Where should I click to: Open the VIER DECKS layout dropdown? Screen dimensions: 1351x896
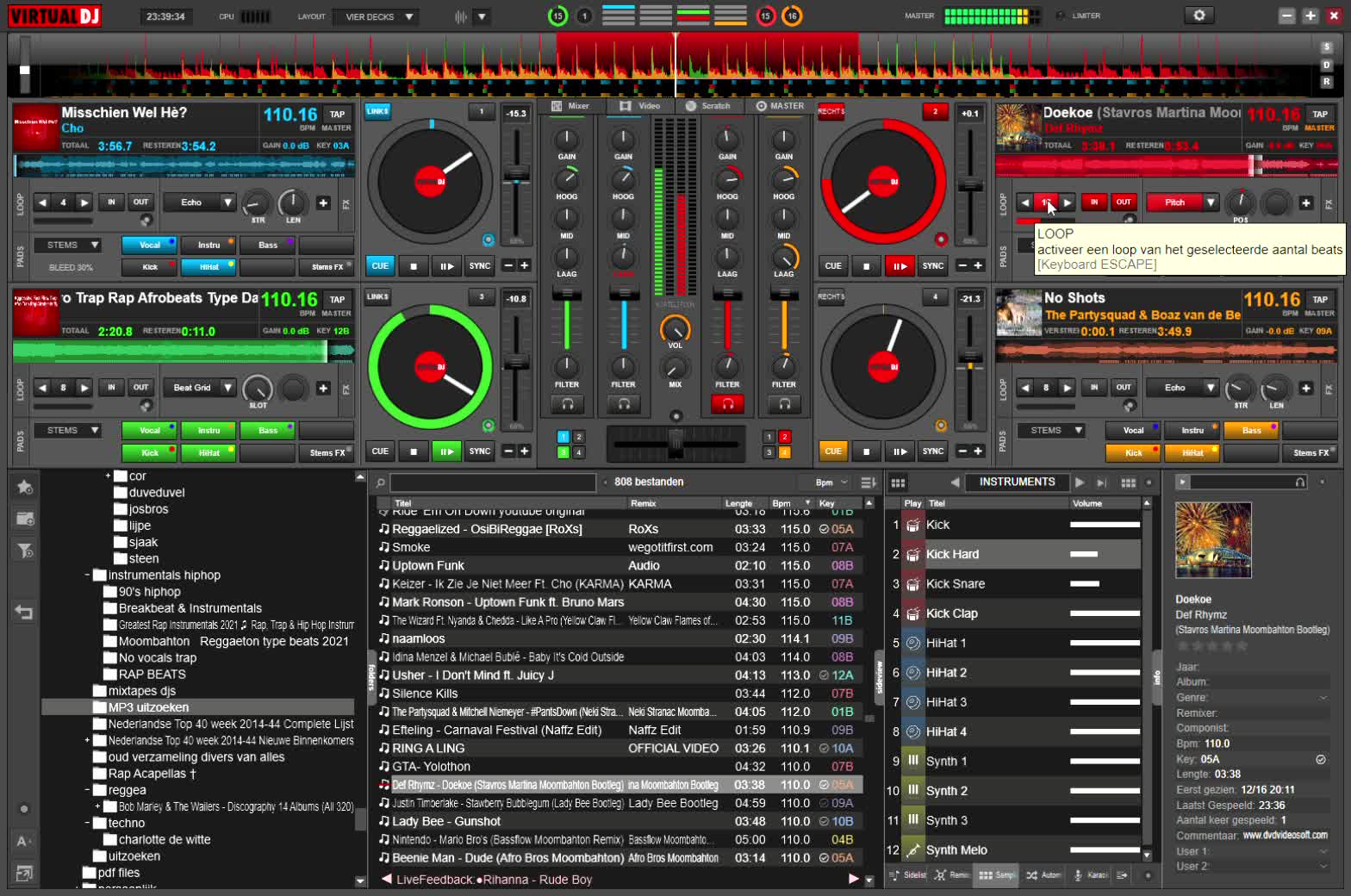[376, 16]
